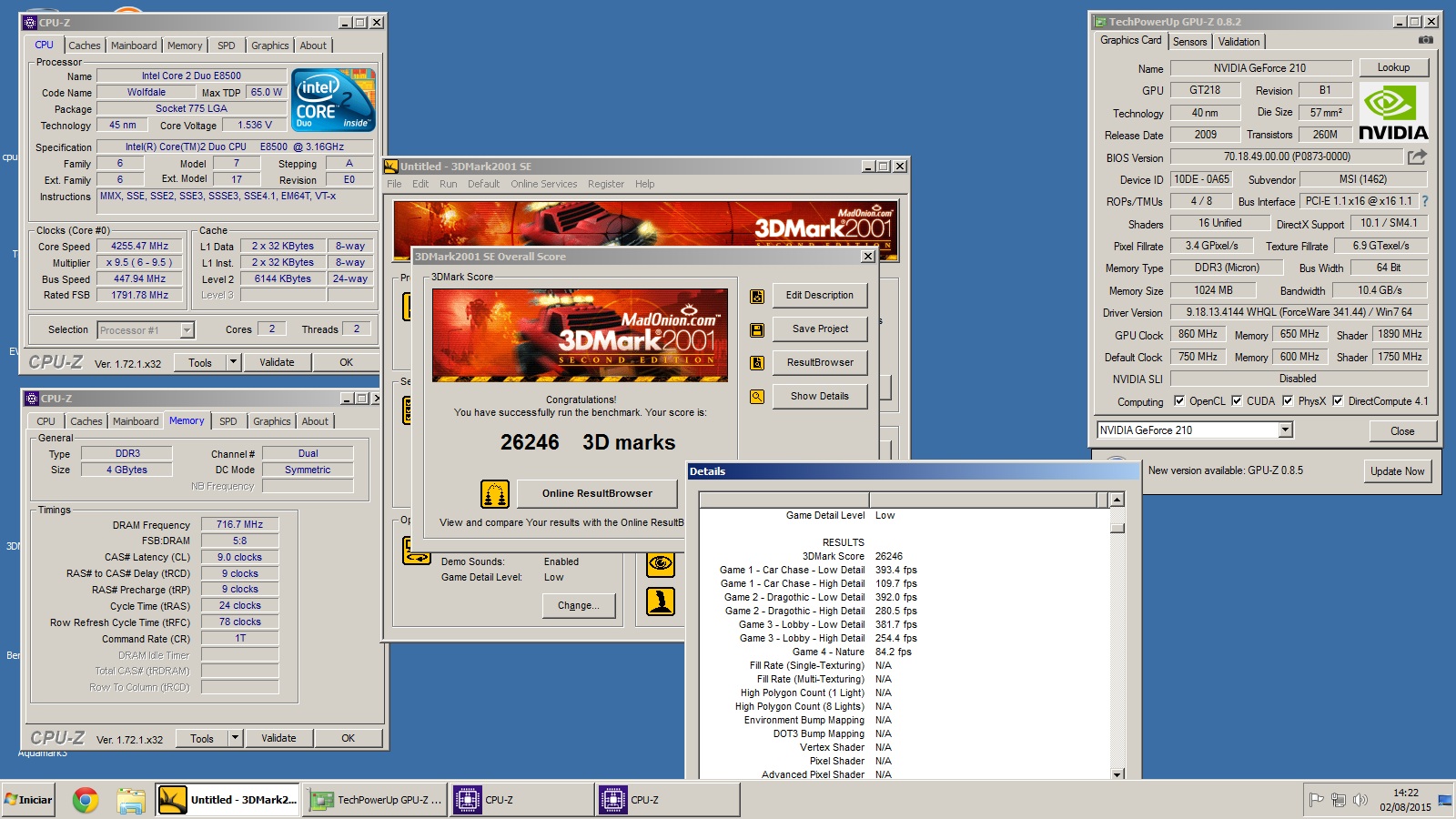
Task: Click the ResultBrowser document icon
Action: point(756,363)
